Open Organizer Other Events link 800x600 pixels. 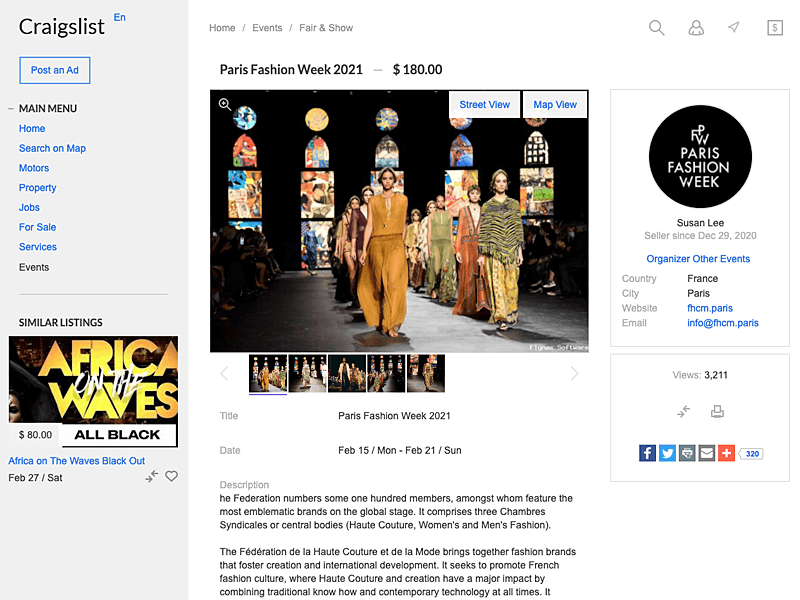tap(698, 259)
